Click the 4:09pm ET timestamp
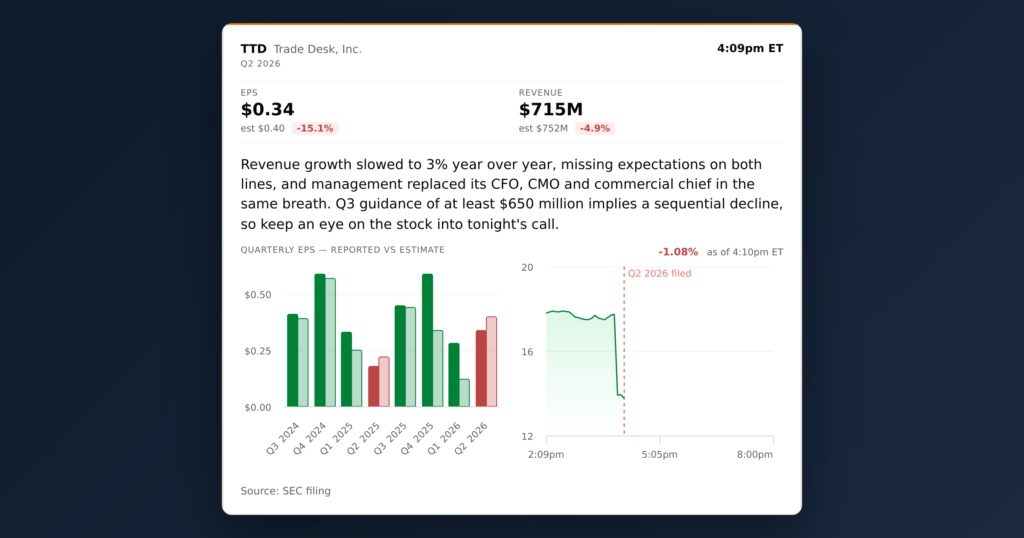Viewport: 1024px width, 538px height. click(750, 48)
